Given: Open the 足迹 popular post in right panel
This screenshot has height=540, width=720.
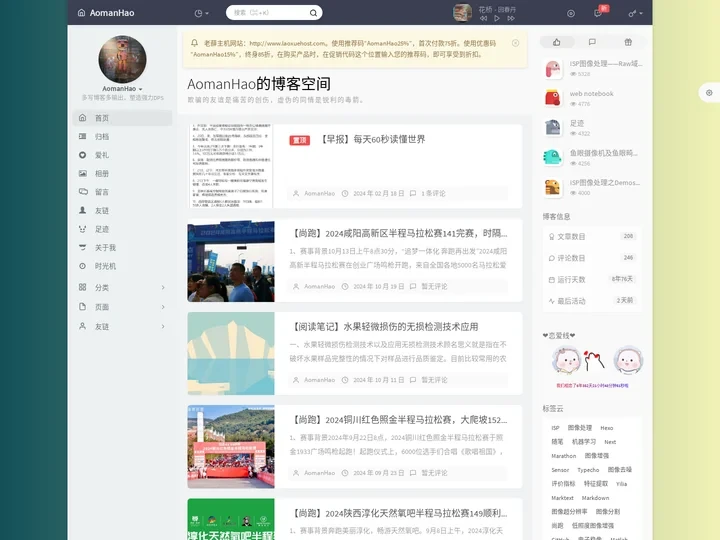Looking at the screenshot, I should 577,124.
